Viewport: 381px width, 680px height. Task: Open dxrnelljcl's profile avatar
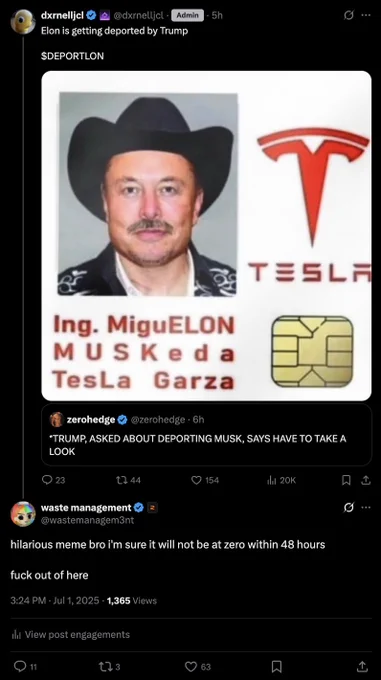coord(23,21)
